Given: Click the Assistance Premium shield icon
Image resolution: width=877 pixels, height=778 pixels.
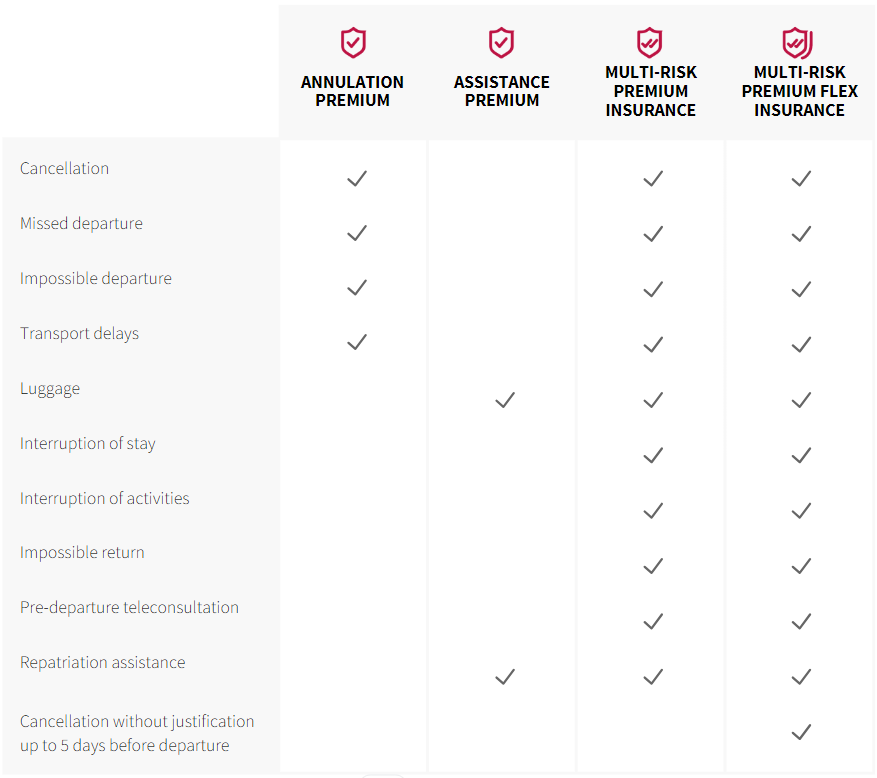Looking at the screenshot, I should (502, 43).
